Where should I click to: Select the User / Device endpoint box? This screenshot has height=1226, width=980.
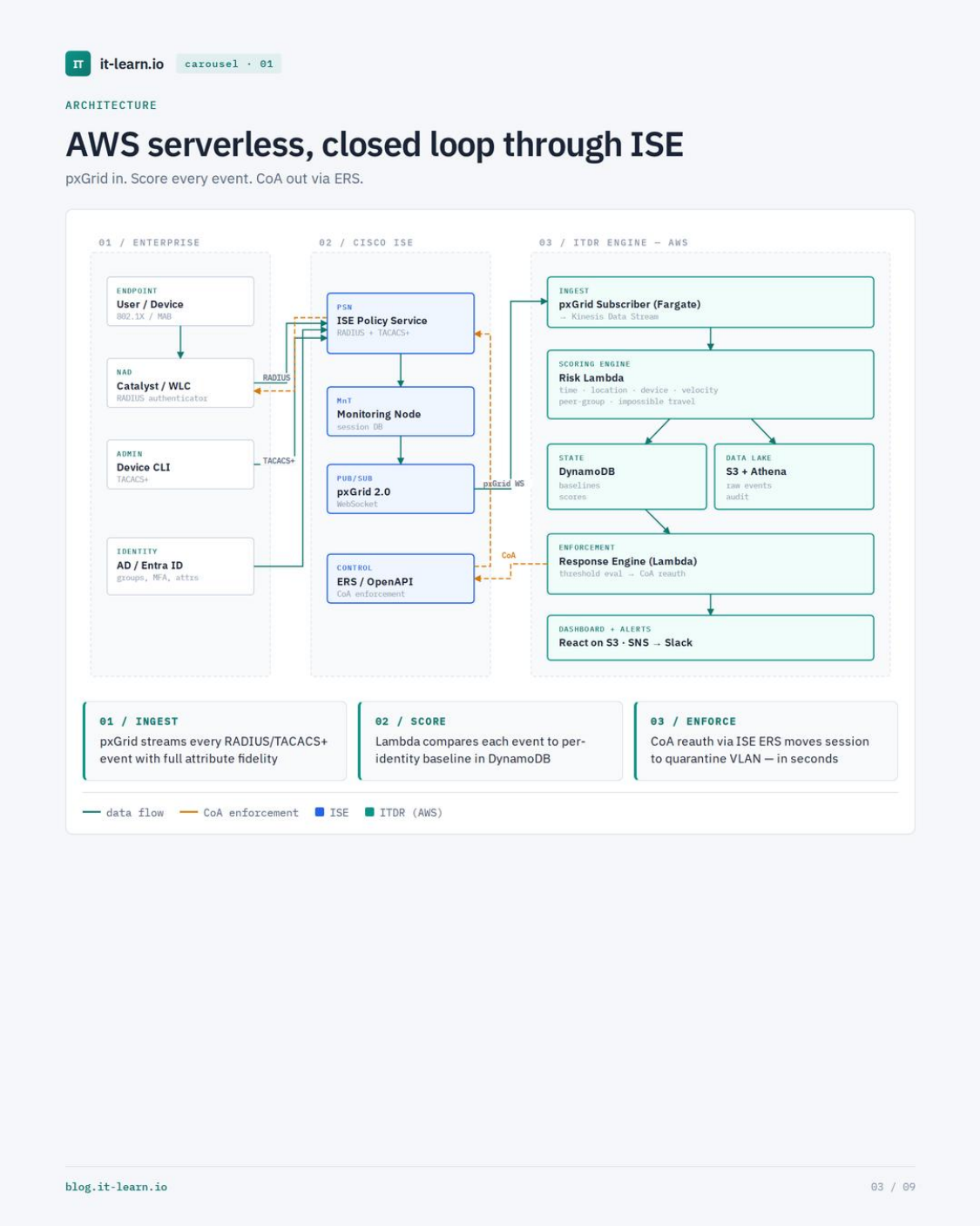coord(180,301)
